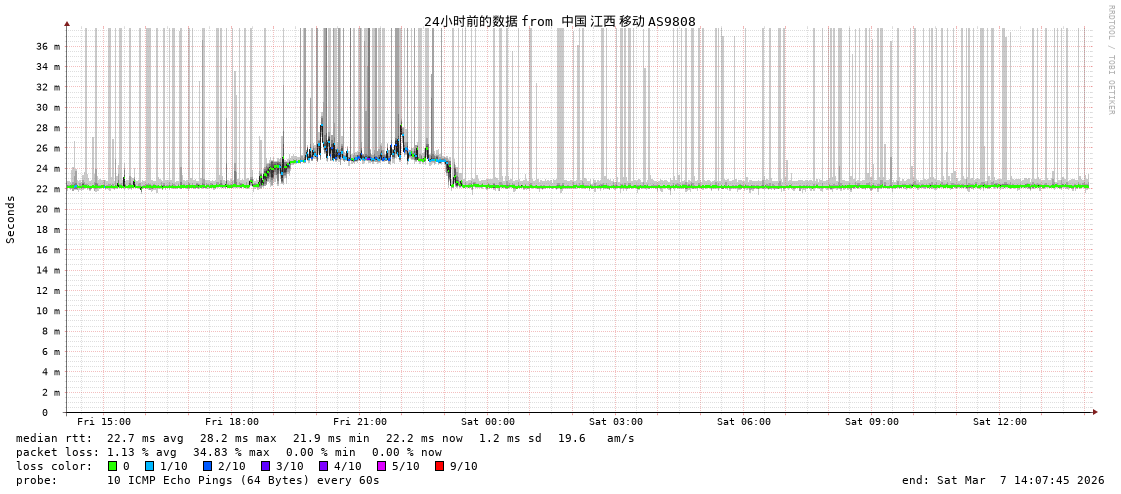This screenshot has width=1121, height=494.
Task: Click the end timestamp text
Action: 1003,480
